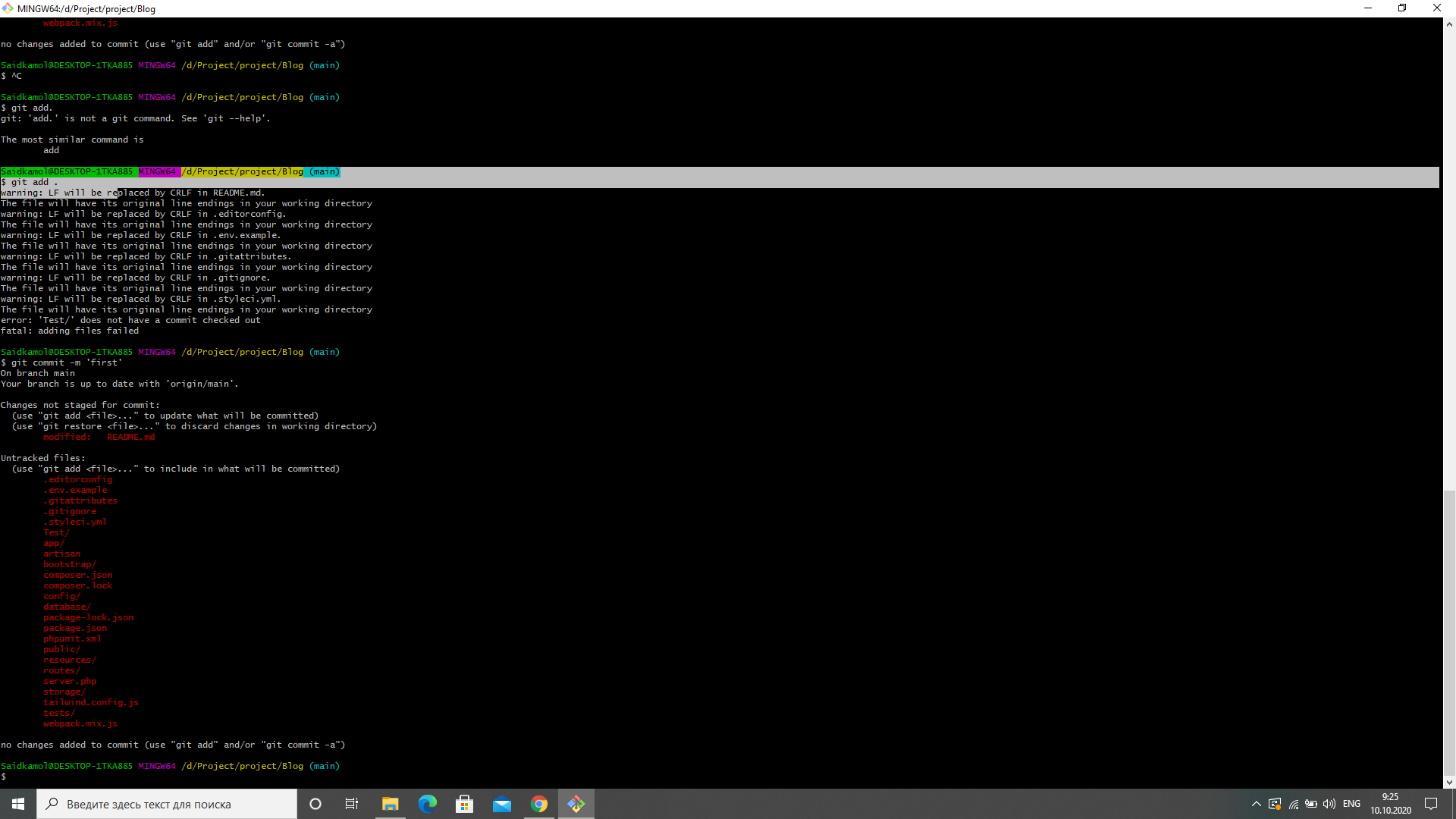
Task: Click the 'Untracked files:' heading
Action: [x=43, y=458]
